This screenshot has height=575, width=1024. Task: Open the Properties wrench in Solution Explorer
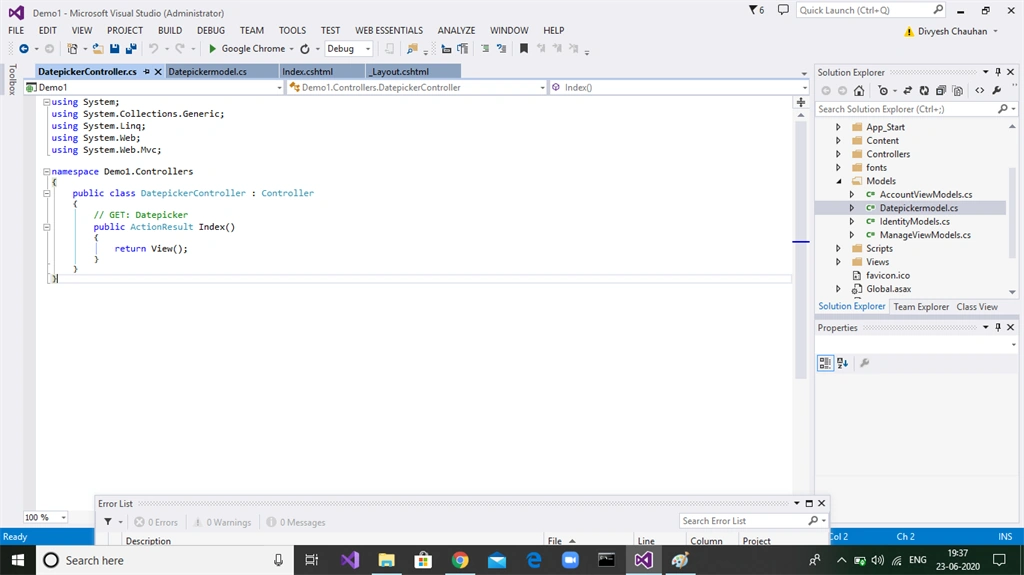pos(997,91)
